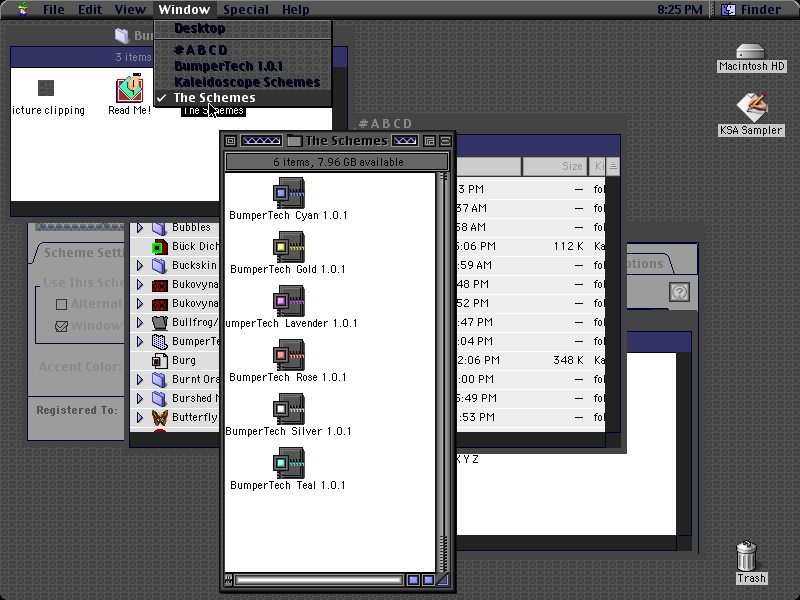Choose BumperTech 1.0.1 in Window menu
Screen dimensions: 800x600
[x=243, y=66]
